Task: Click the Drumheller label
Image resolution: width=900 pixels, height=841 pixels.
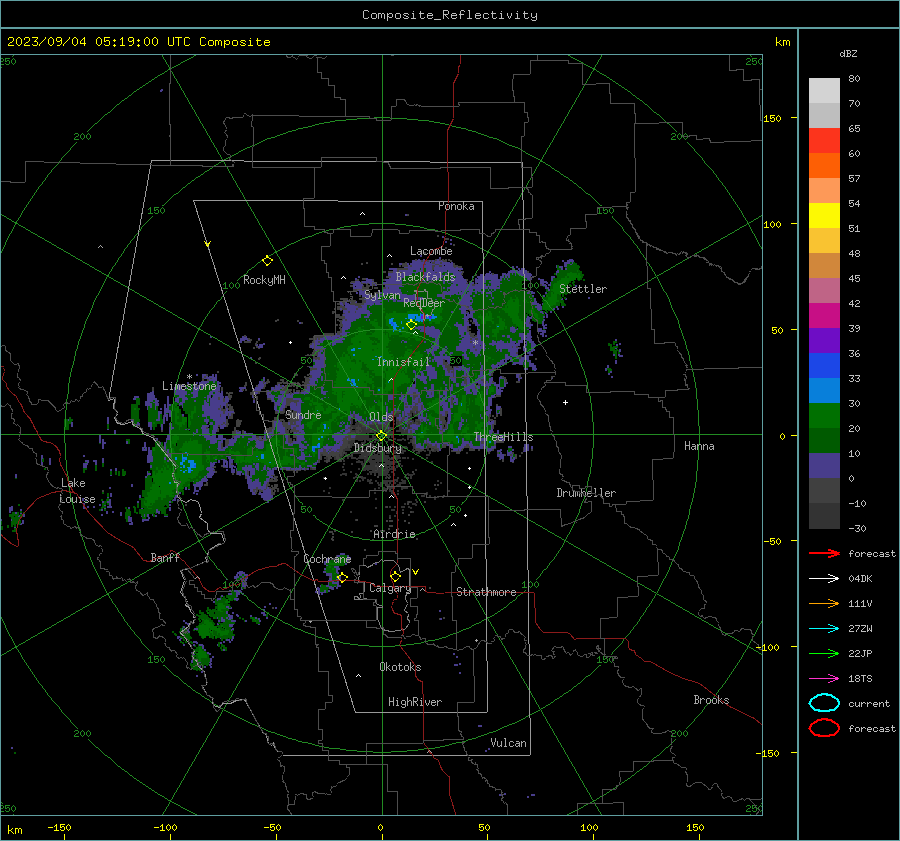Action: click(x=586, y=493)
